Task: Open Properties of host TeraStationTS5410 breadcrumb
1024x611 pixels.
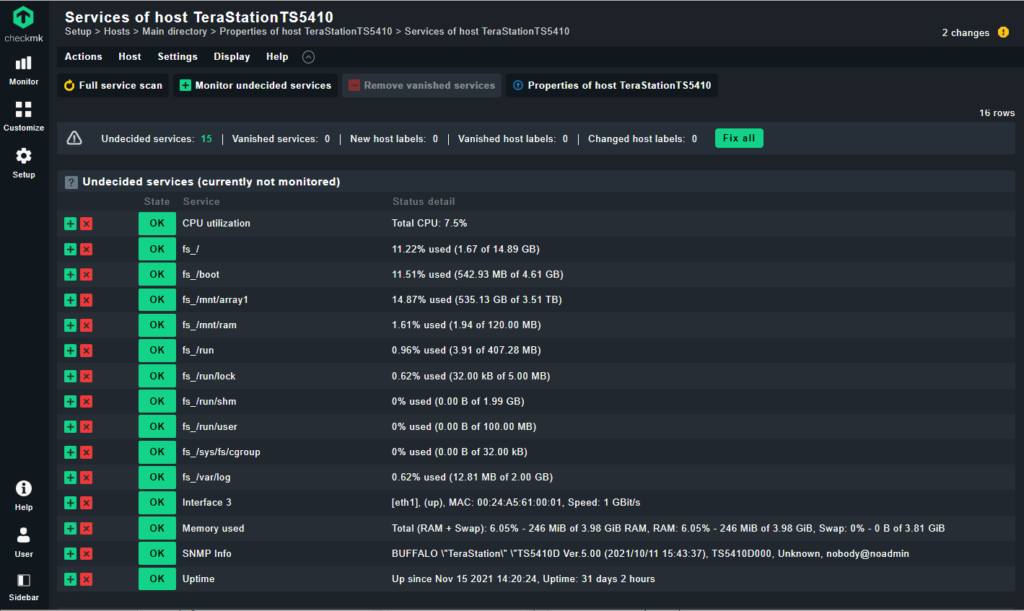Action: pos(306,31)
